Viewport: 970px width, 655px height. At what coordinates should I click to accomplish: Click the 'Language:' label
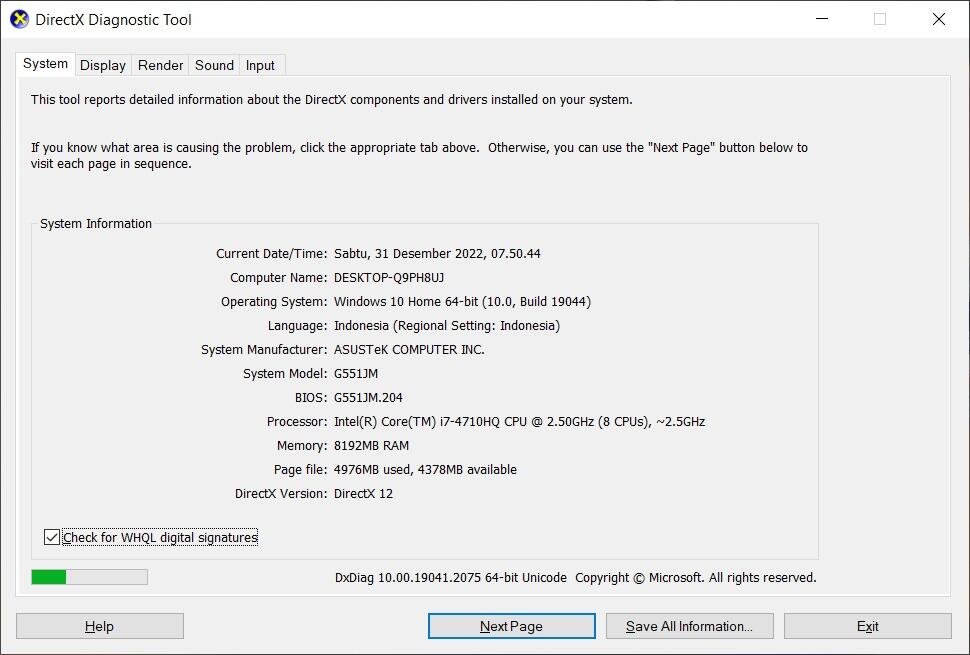[x=298, y=326]
